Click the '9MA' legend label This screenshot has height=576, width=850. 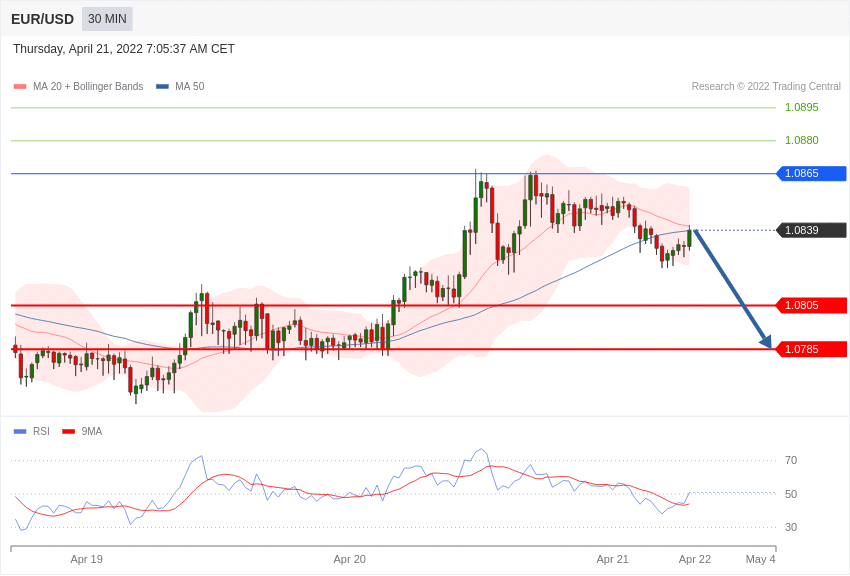coord(92,431)
